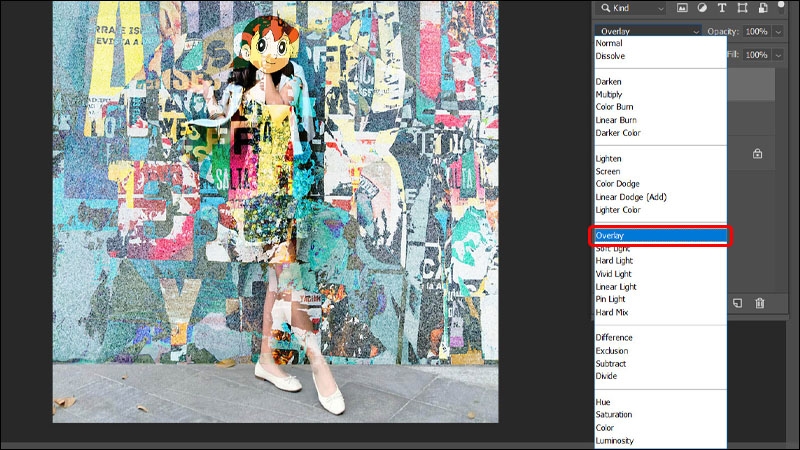Choose Linear Dodge (Add) option
Screen dimensions: 800x450
click(631, 197)
